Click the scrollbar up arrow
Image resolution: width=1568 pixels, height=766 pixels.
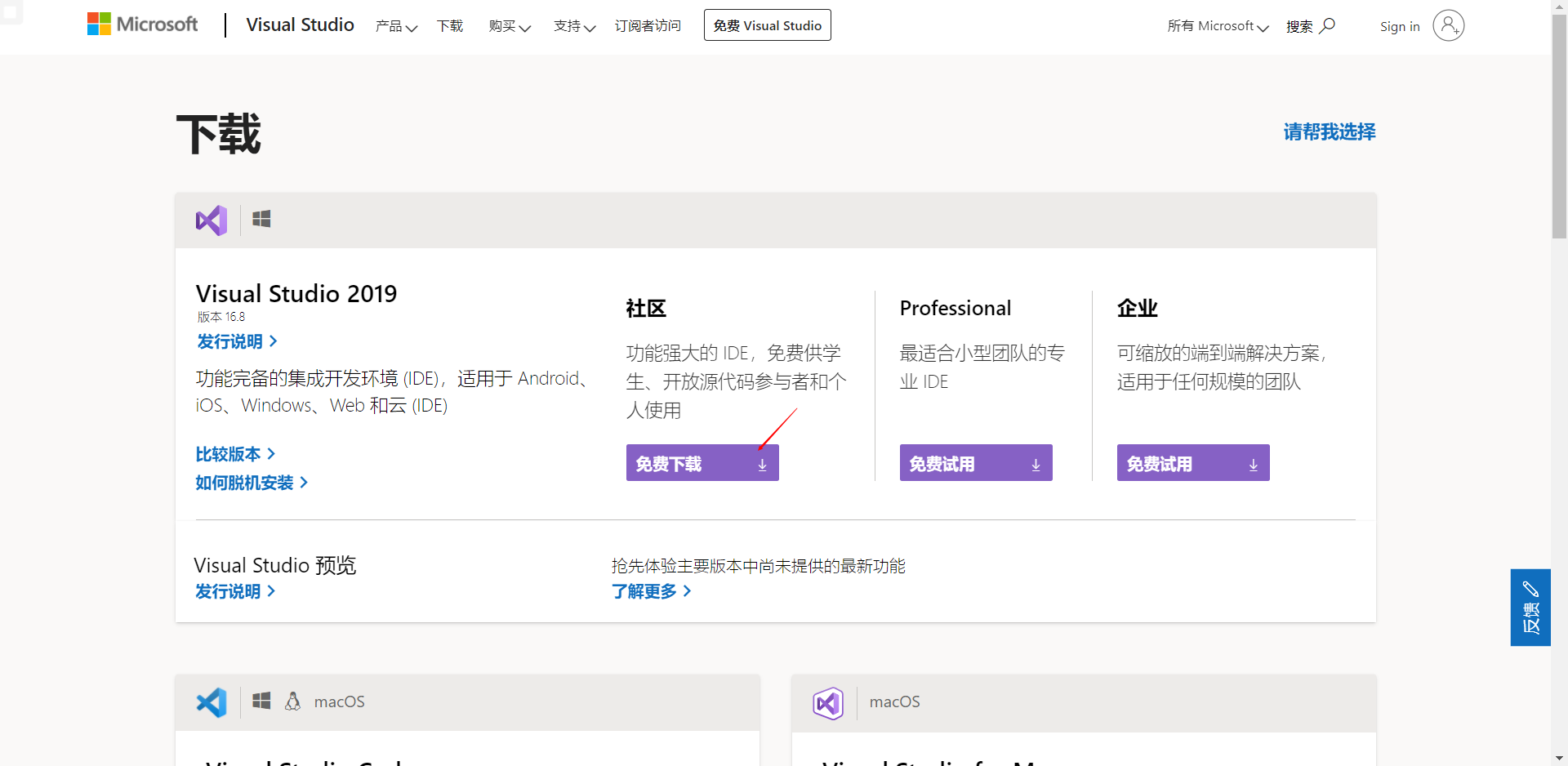(1559, 7)
